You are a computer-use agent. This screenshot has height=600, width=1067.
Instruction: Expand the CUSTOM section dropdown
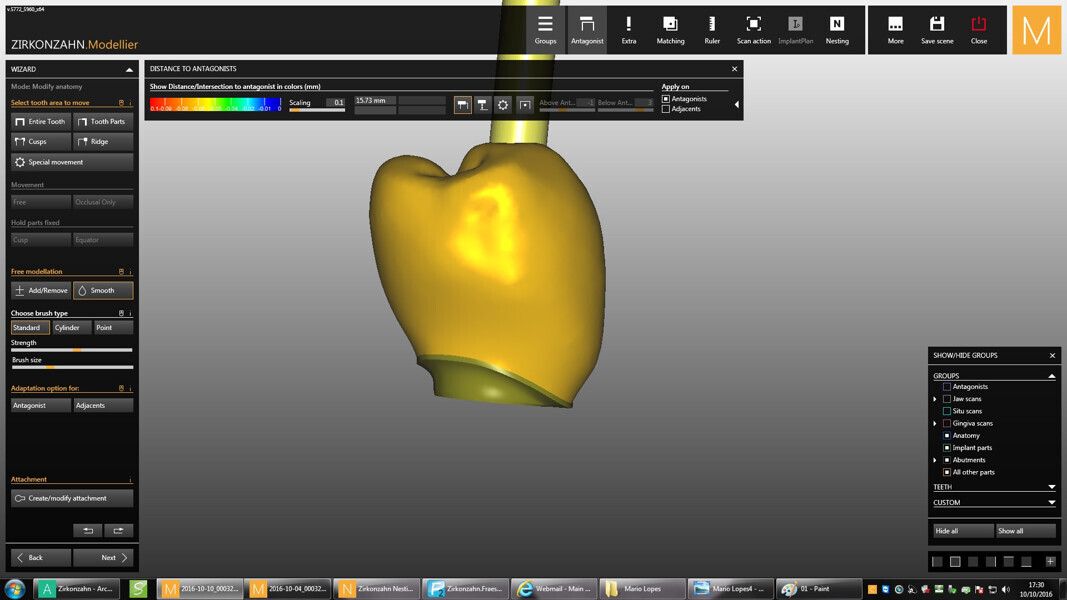1051,503
